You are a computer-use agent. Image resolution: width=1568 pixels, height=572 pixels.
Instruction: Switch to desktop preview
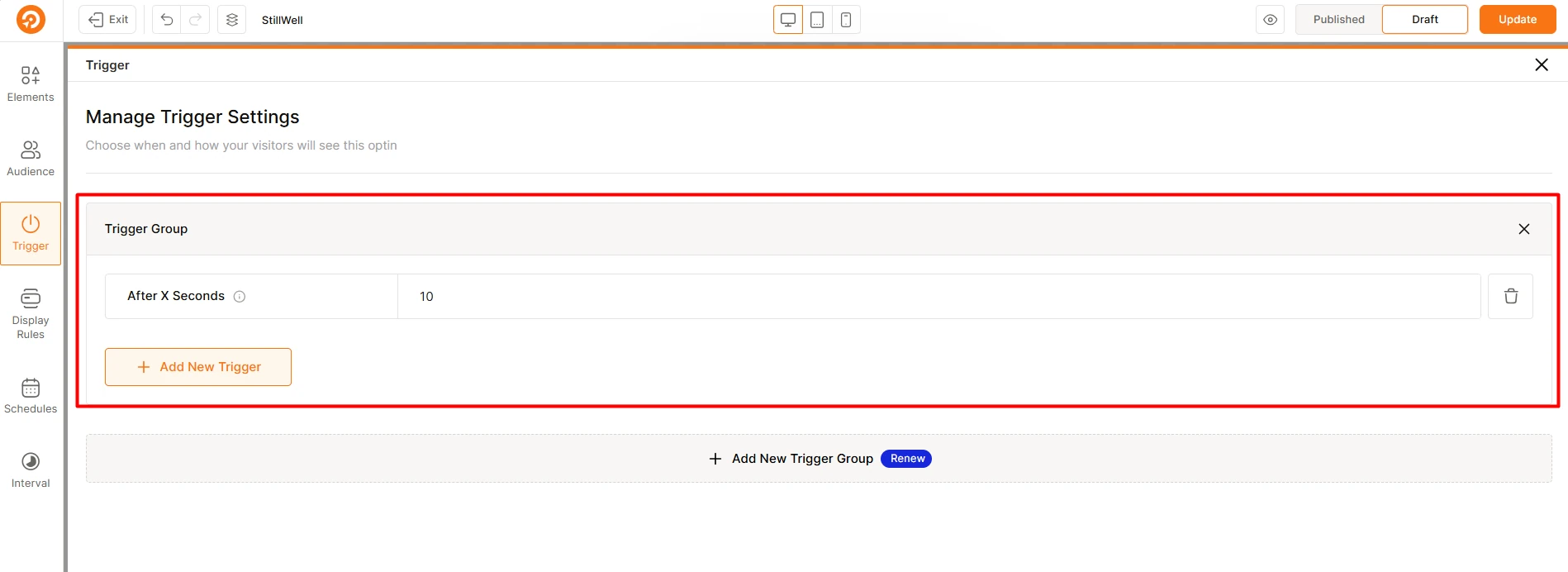click(788, 20)
